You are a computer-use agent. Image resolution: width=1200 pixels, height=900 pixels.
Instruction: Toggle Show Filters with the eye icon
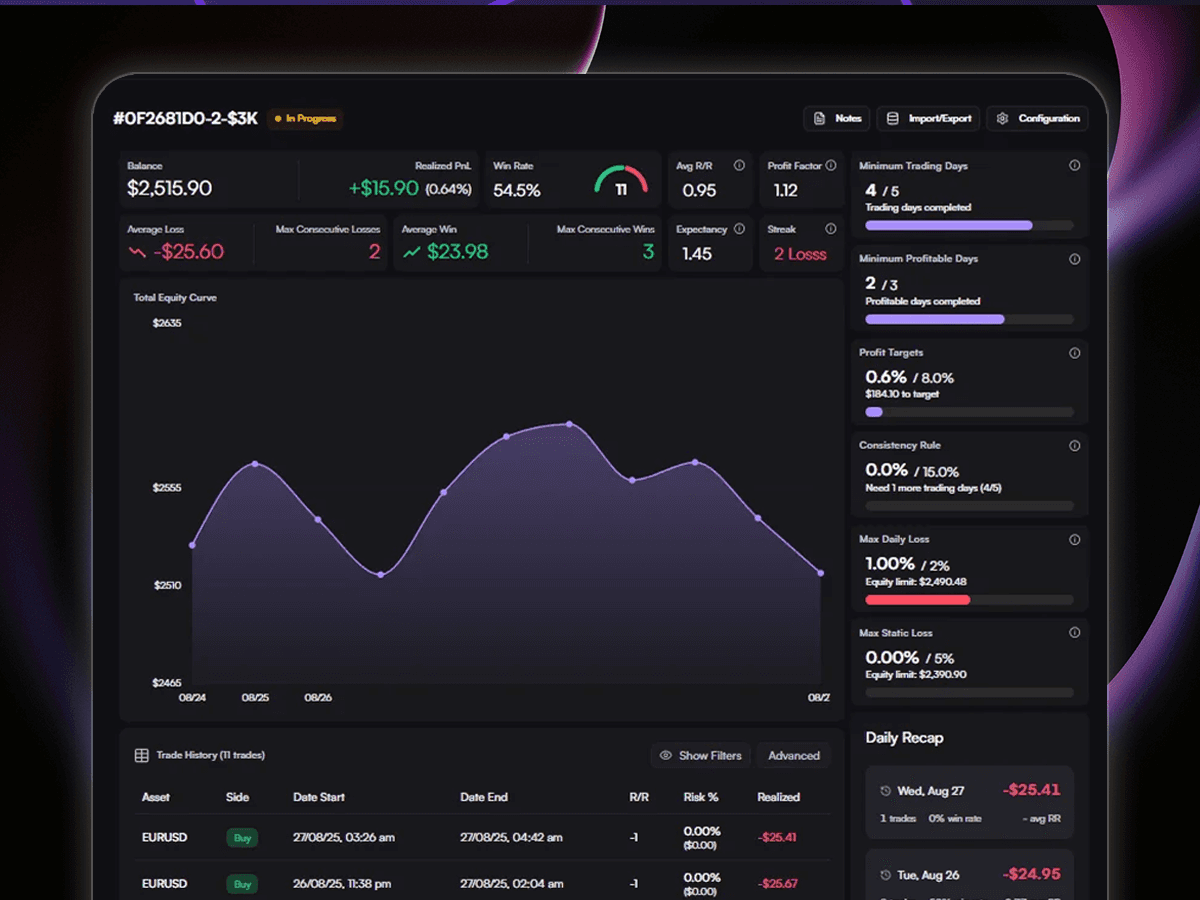[700, 756]
